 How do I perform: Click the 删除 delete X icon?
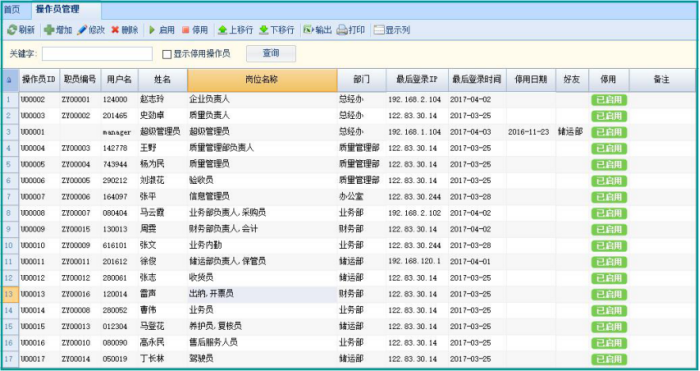pos(116,30)
